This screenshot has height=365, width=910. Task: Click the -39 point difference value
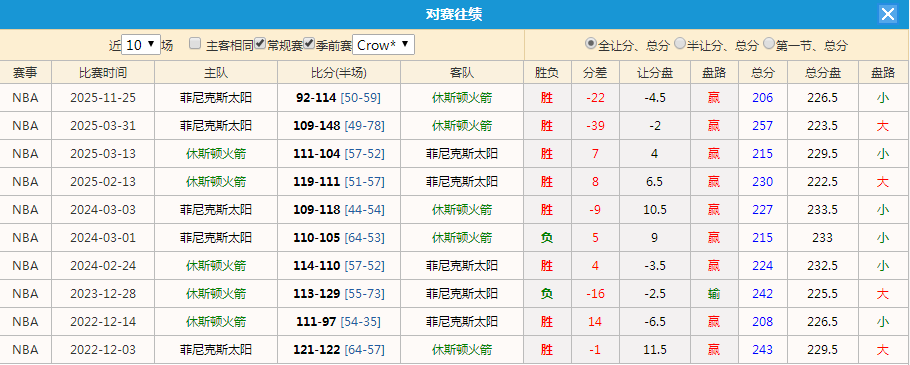(x=595, y=126)
